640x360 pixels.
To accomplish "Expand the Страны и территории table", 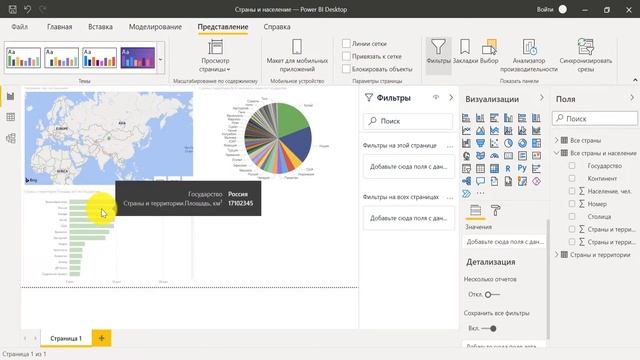I will 556,255.
